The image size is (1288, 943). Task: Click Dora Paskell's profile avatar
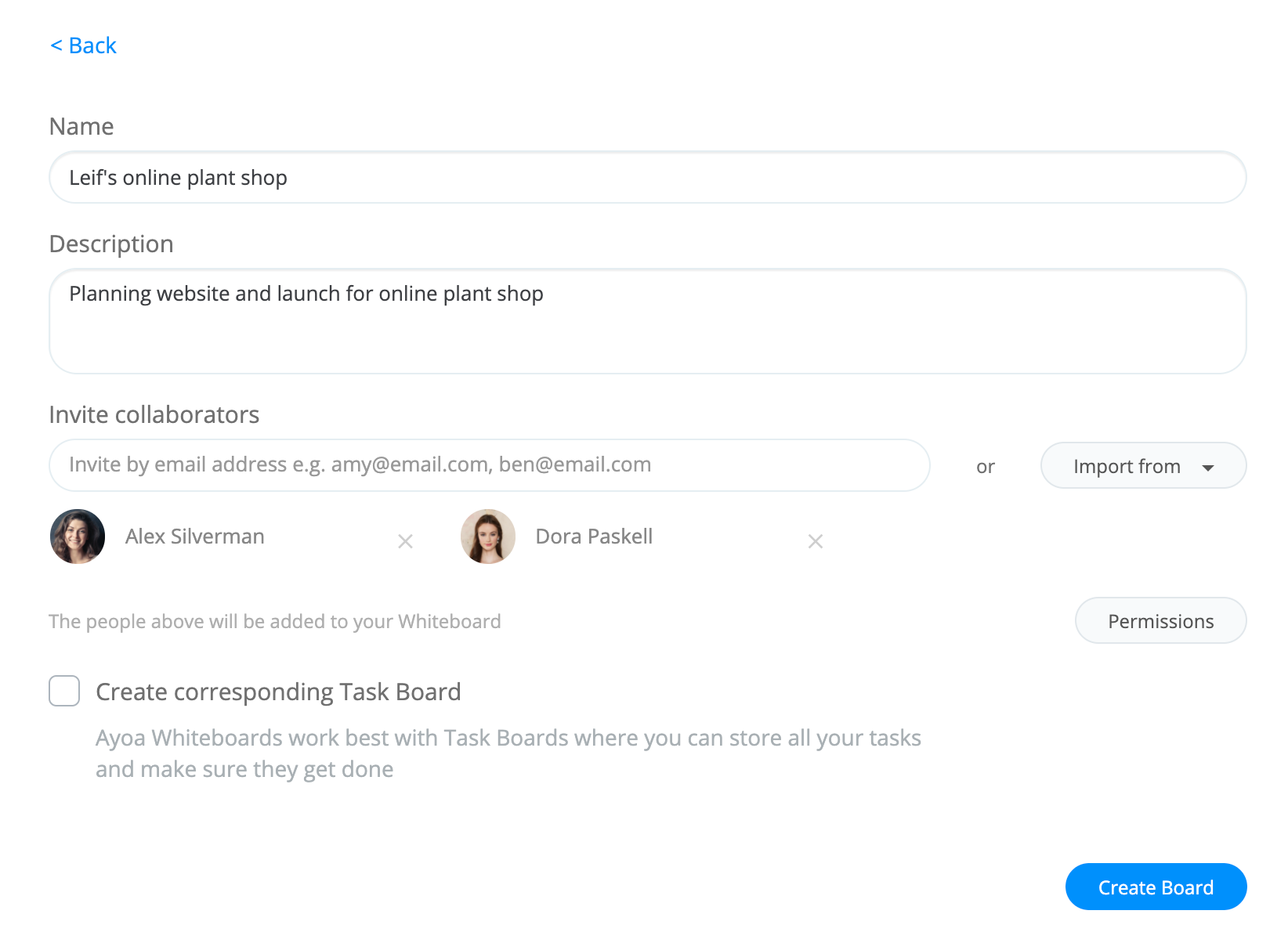tap(488, 537)
